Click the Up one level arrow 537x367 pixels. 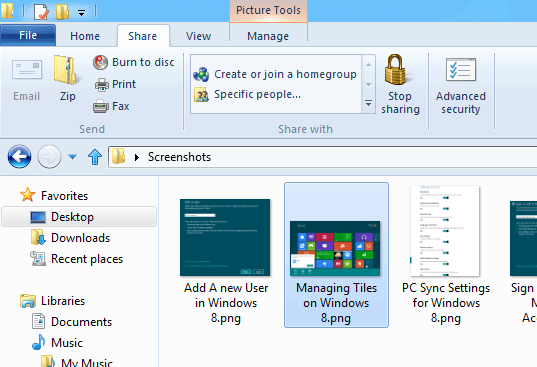point(95,157)
